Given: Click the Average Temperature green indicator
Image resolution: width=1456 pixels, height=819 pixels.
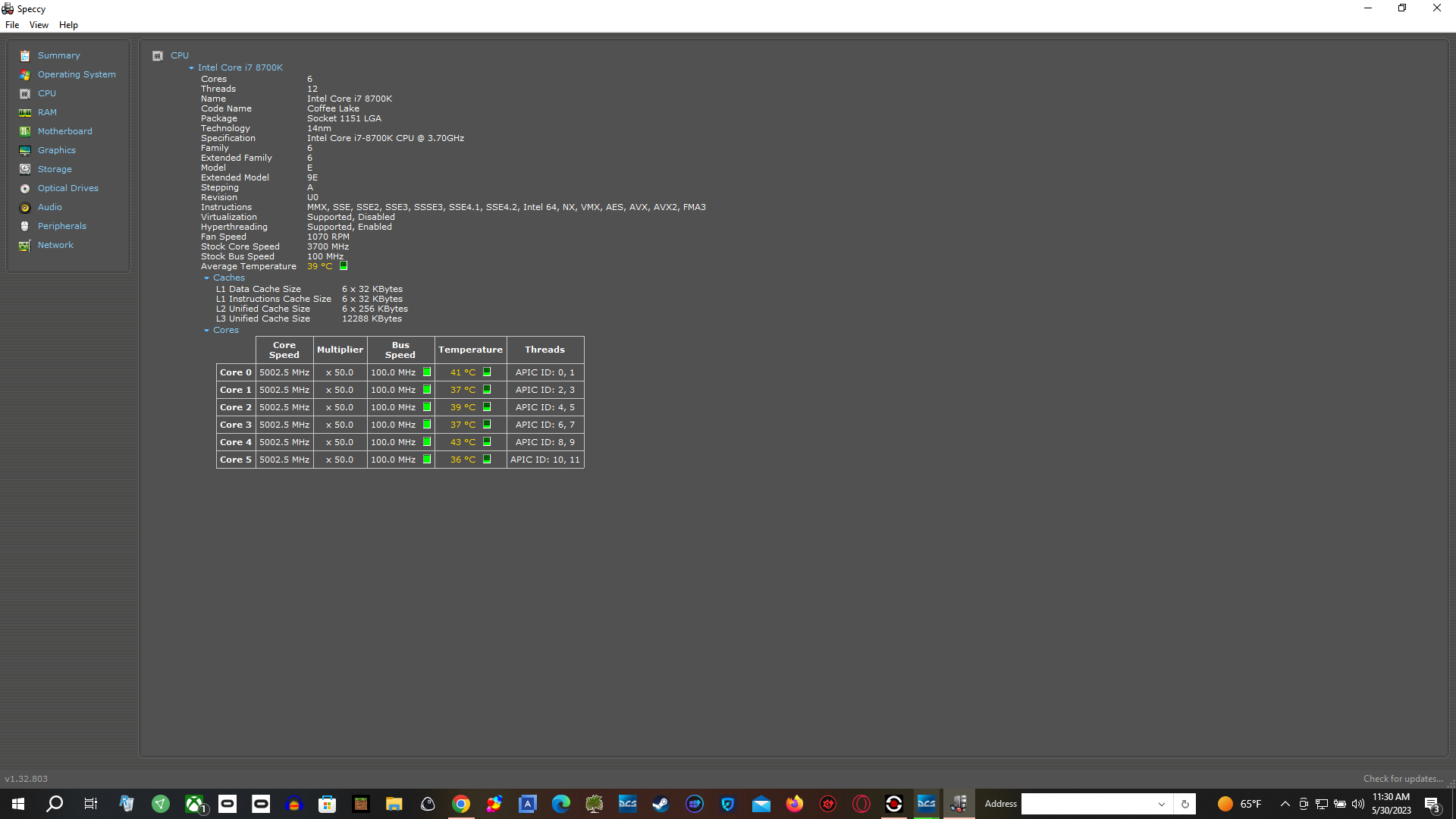Looking at the screenshot, I should coord(344,266).
